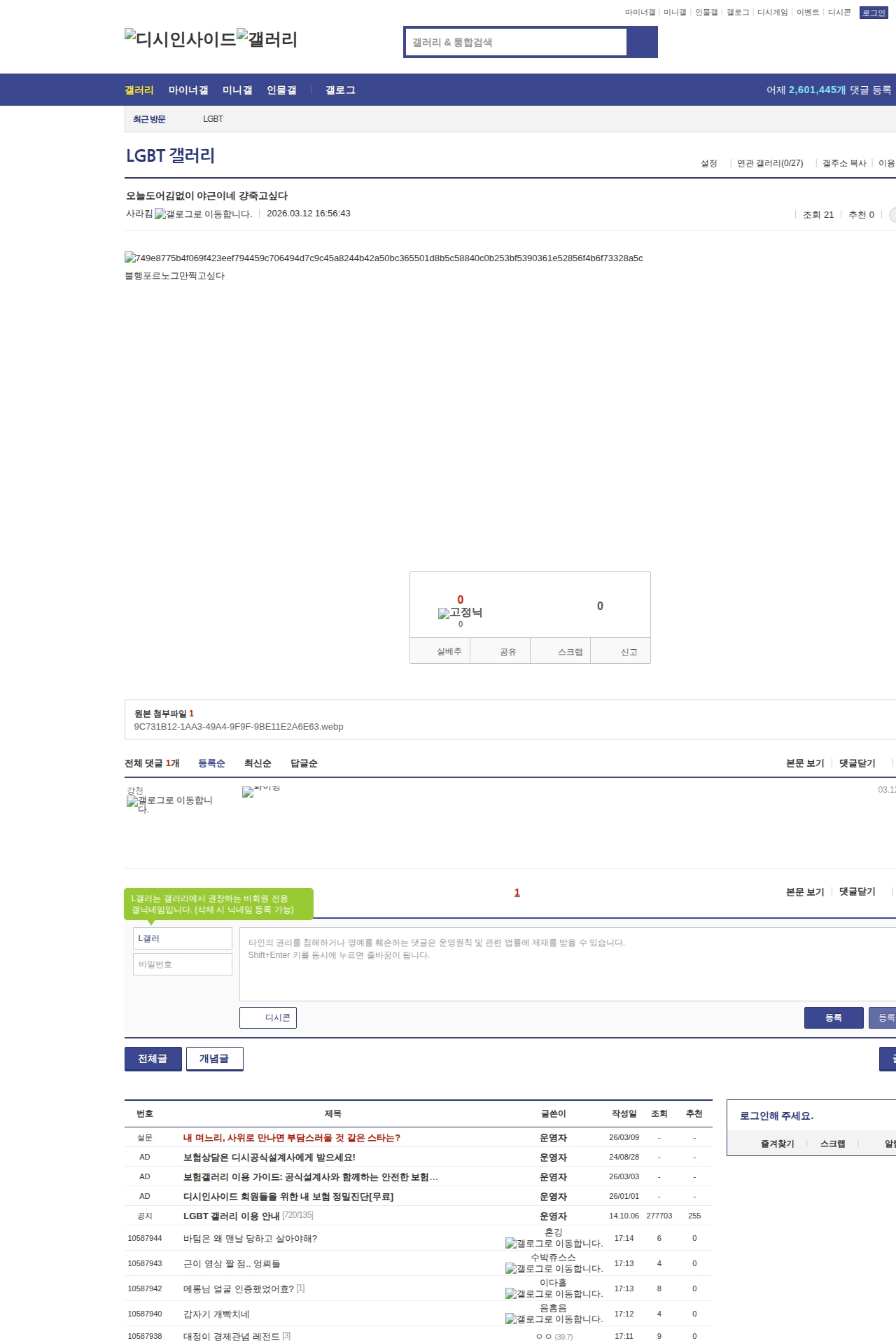The width and height of the screenshot is (896, 1341).
Task: Sort comments by 최신순
Action: [258, 763]
